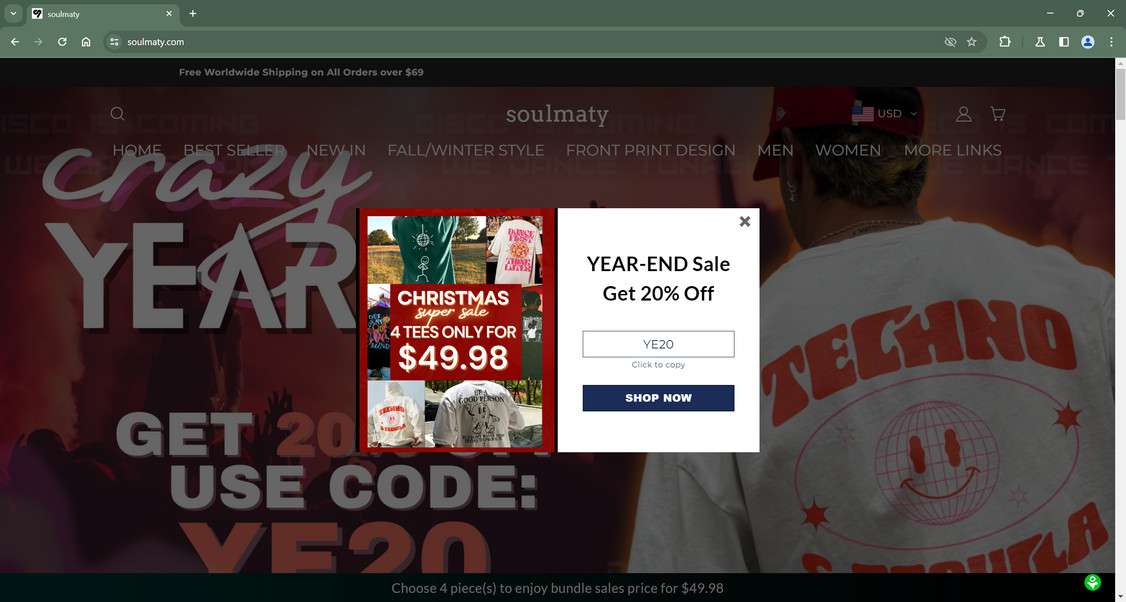Open Chrome profile avatar
The height and width of the screenshot is (602, 1126).
(x=1088, y=42)
